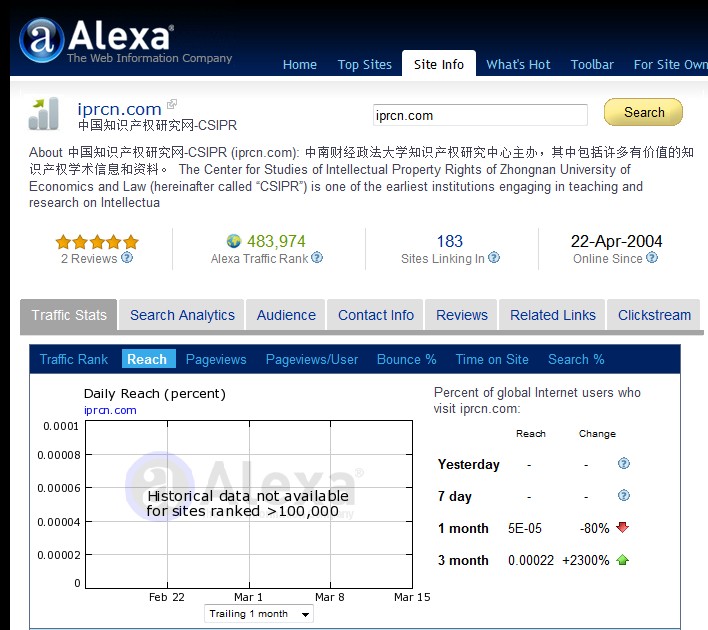Viewport: 708px width, 630px height.
Task: Click the iprcn.com site title link
Action: [119, 109]
